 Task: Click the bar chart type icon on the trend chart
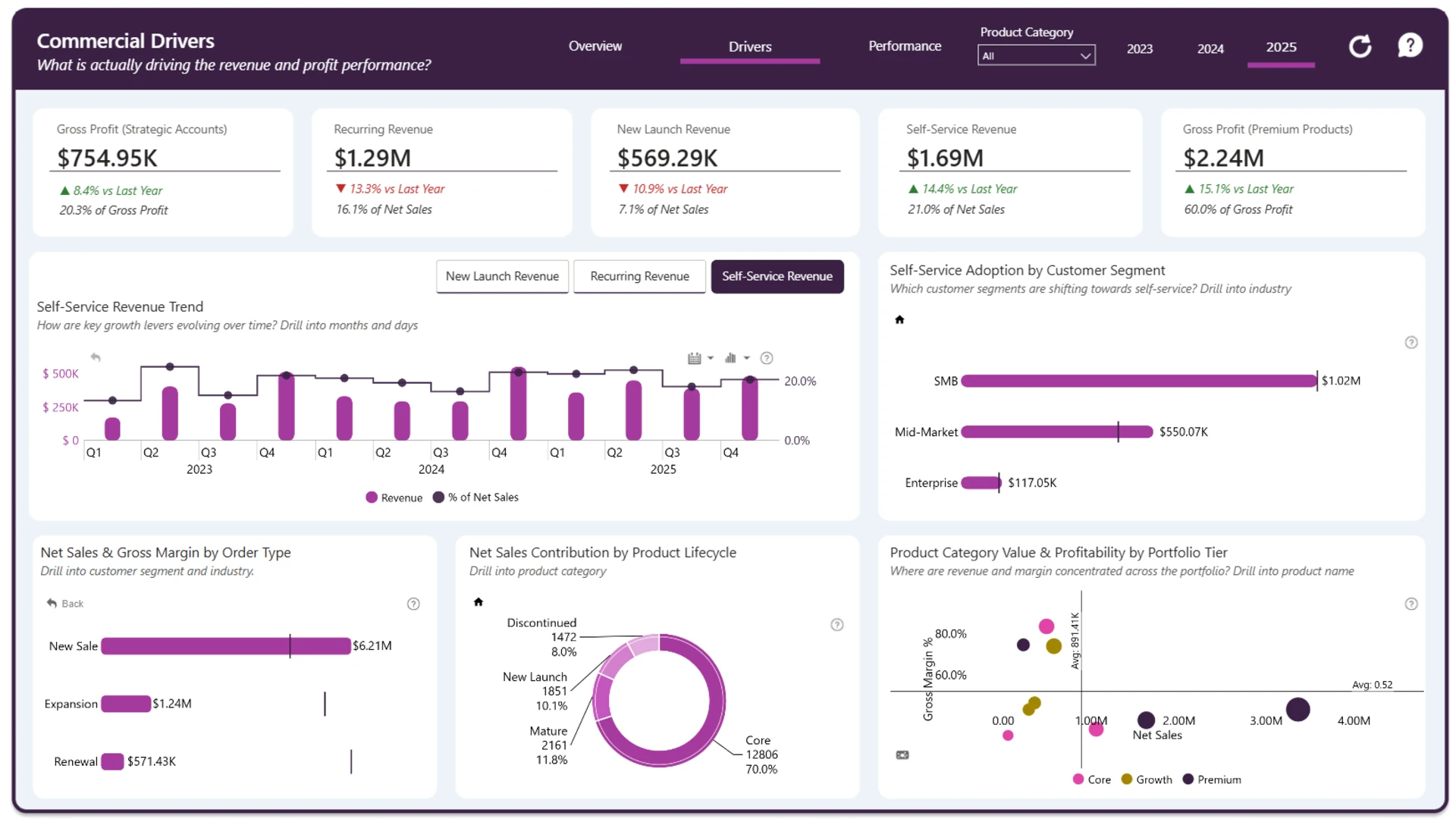pyautogui.click(x=730, y=358)
